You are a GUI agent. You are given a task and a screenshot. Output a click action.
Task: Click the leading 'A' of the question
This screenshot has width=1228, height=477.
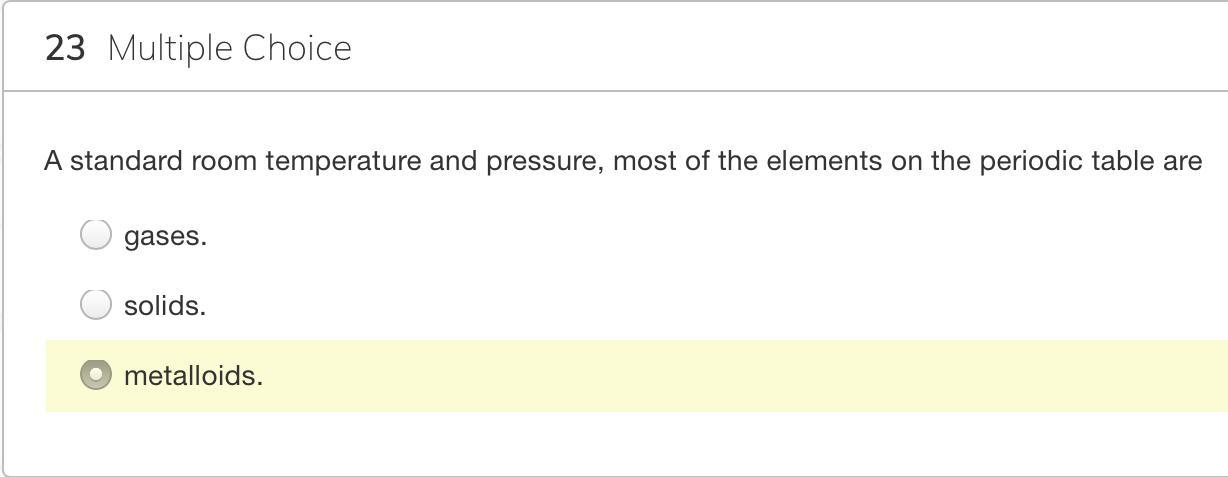point(53,161)
